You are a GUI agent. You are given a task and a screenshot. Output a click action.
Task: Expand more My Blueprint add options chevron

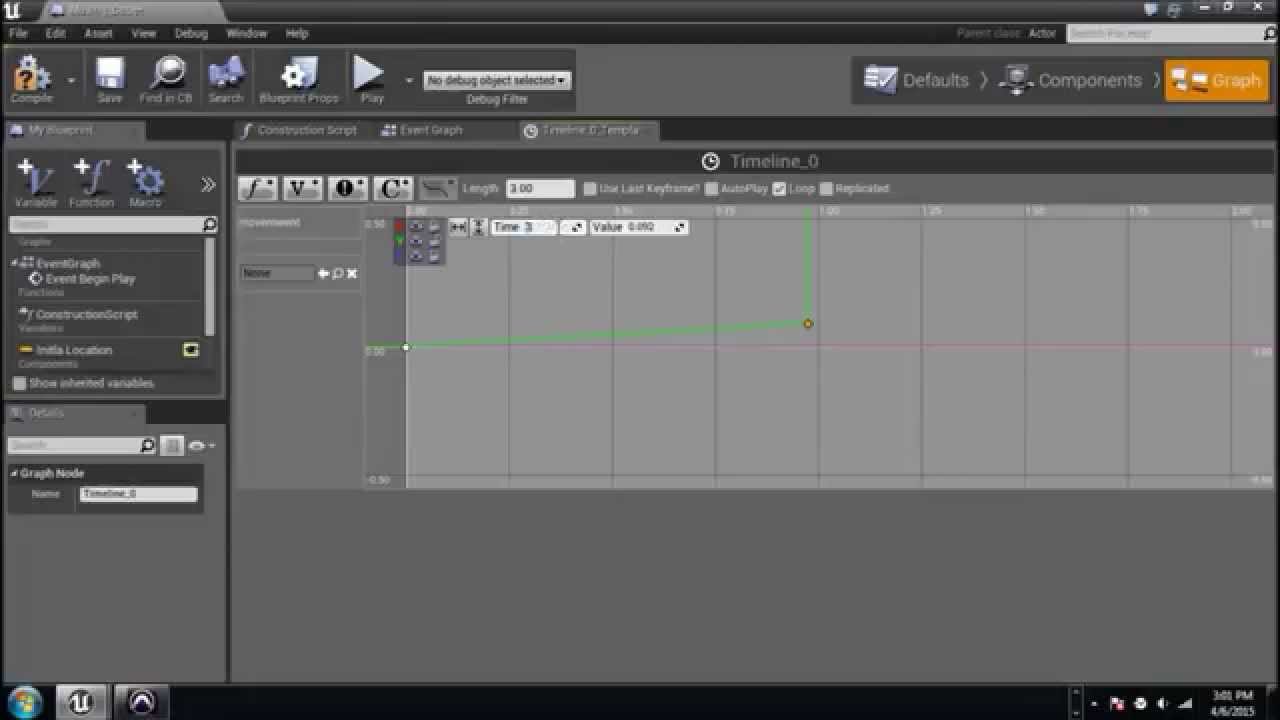pos(208,184)
